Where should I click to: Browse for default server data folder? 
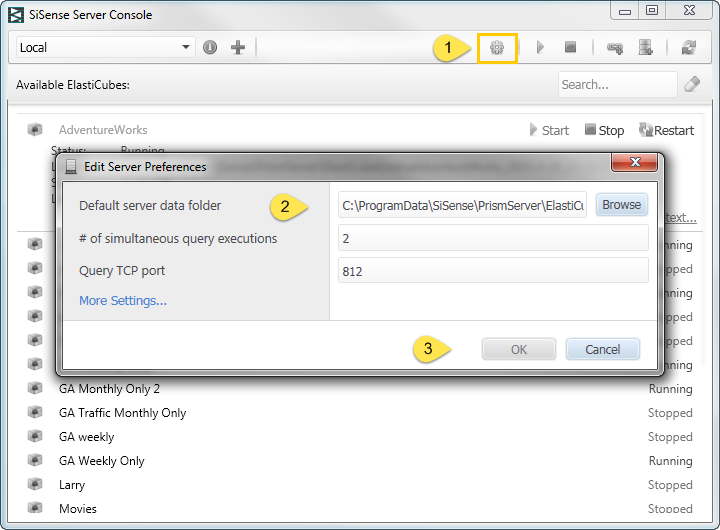click(x=621, y=205)
